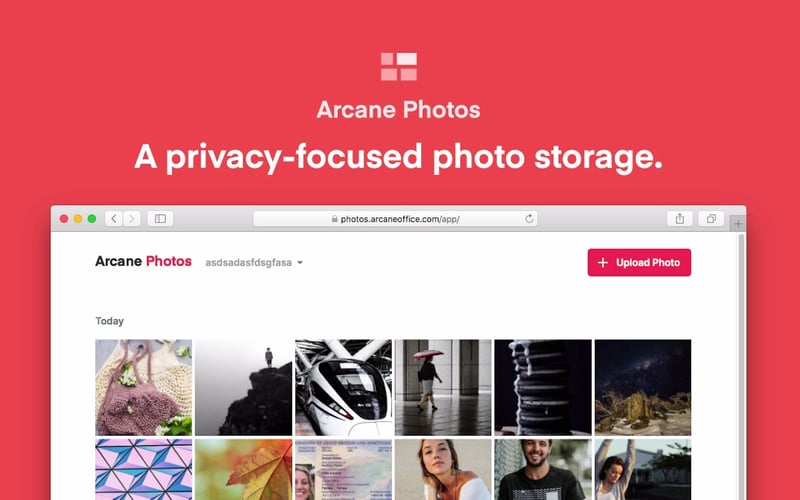Click the Arcane Photos grid logo

tap(398, 66)
